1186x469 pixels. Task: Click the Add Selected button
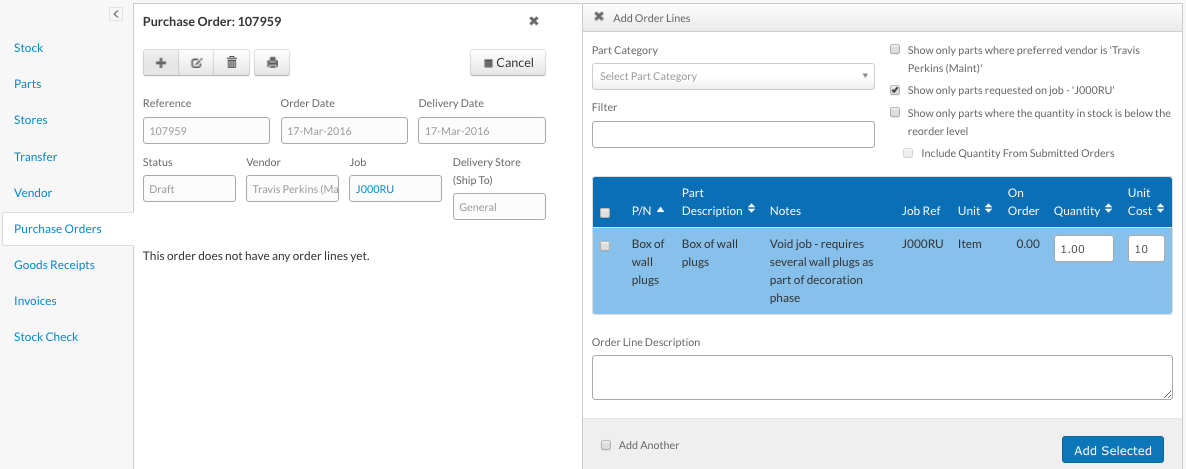coord(1112,450)
